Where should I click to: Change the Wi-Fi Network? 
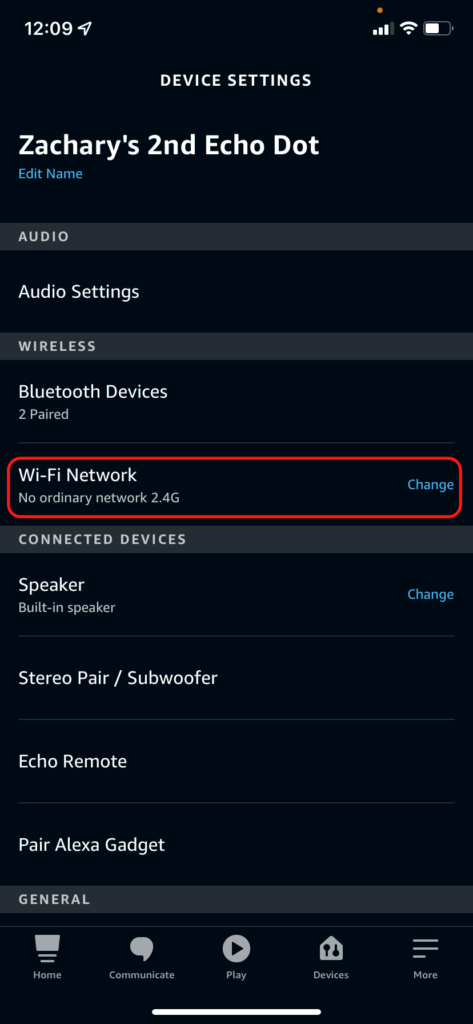coord(431,485)
